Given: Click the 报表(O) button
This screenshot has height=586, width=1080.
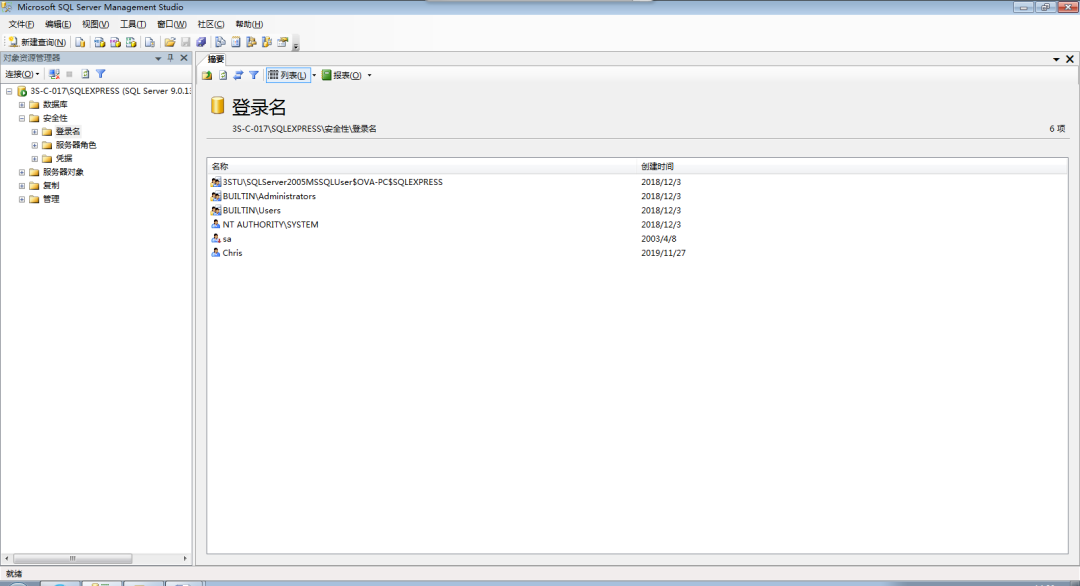Looking at the screenshot, I should click(342, 75).
